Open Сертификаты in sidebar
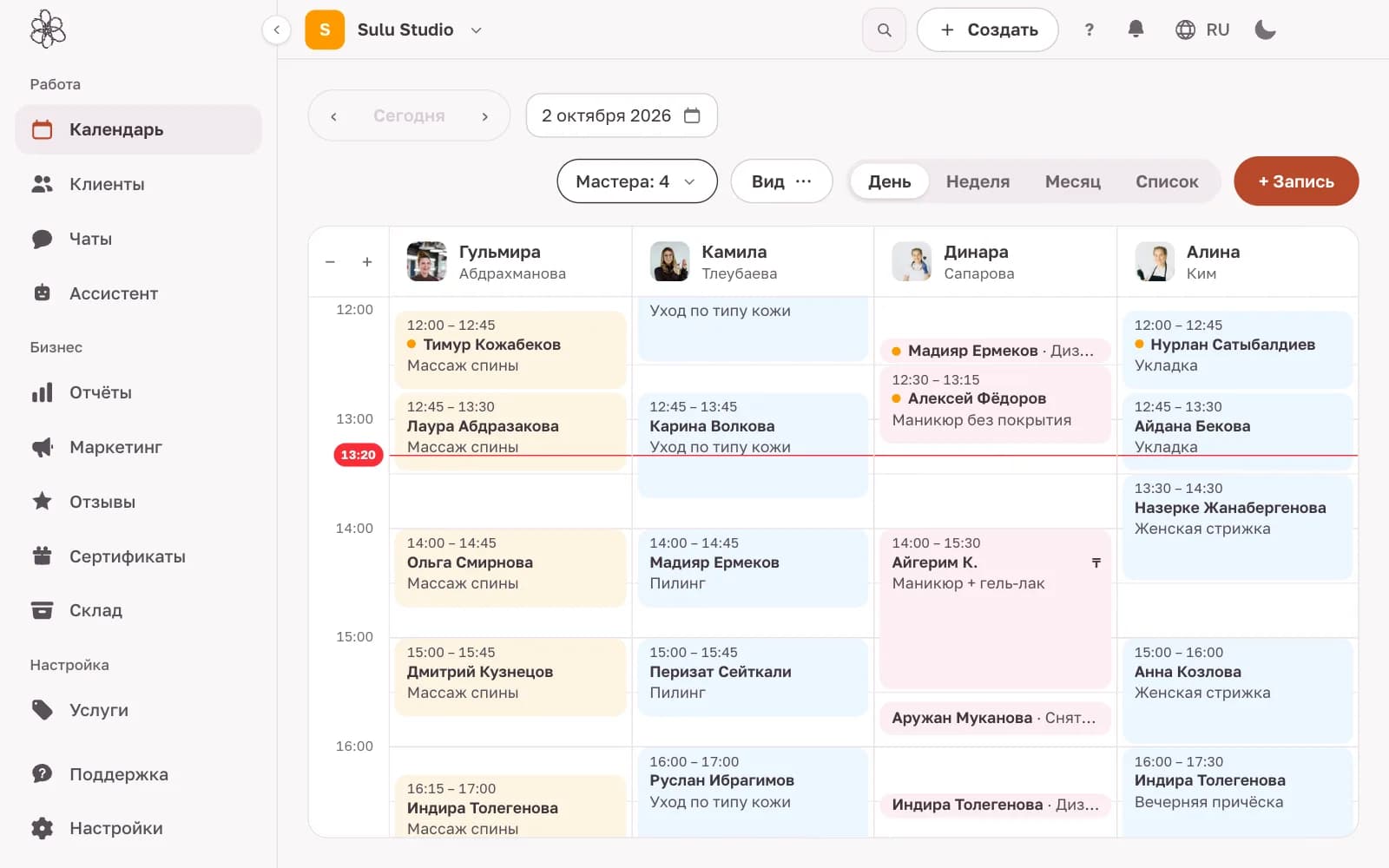This screenshot has width=1389, height=868. click(x=138, y=556)
